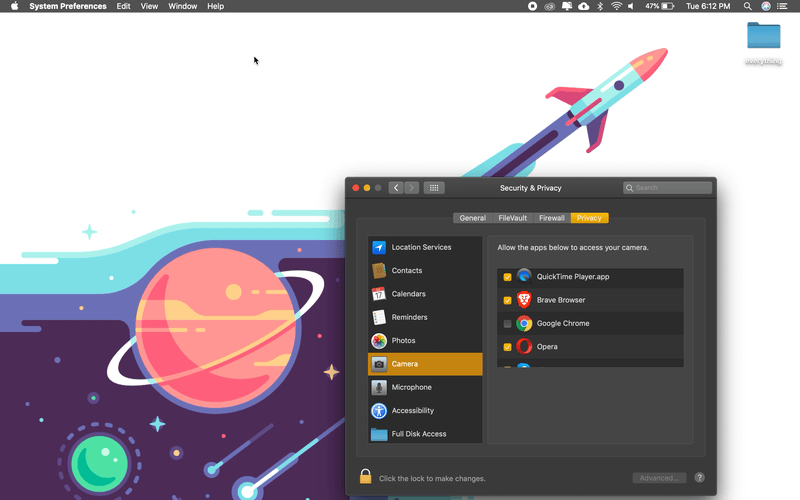Open the Contacts privacy category
The image size is (800, 500).
pyautogui.click(x=406, y=270)
